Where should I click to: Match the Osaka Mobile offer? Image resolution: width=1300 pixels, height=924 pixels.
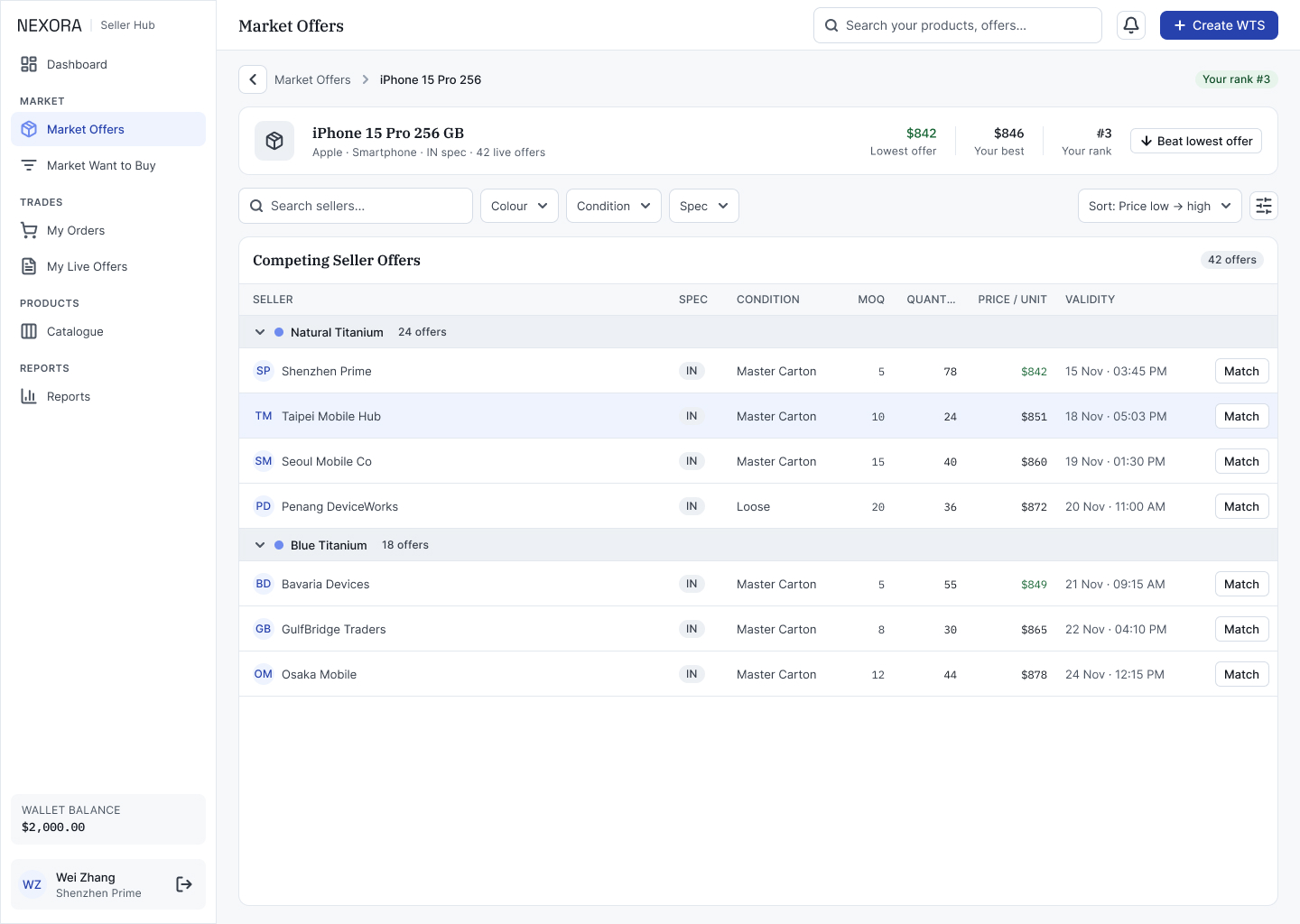tap(1241, 674)
